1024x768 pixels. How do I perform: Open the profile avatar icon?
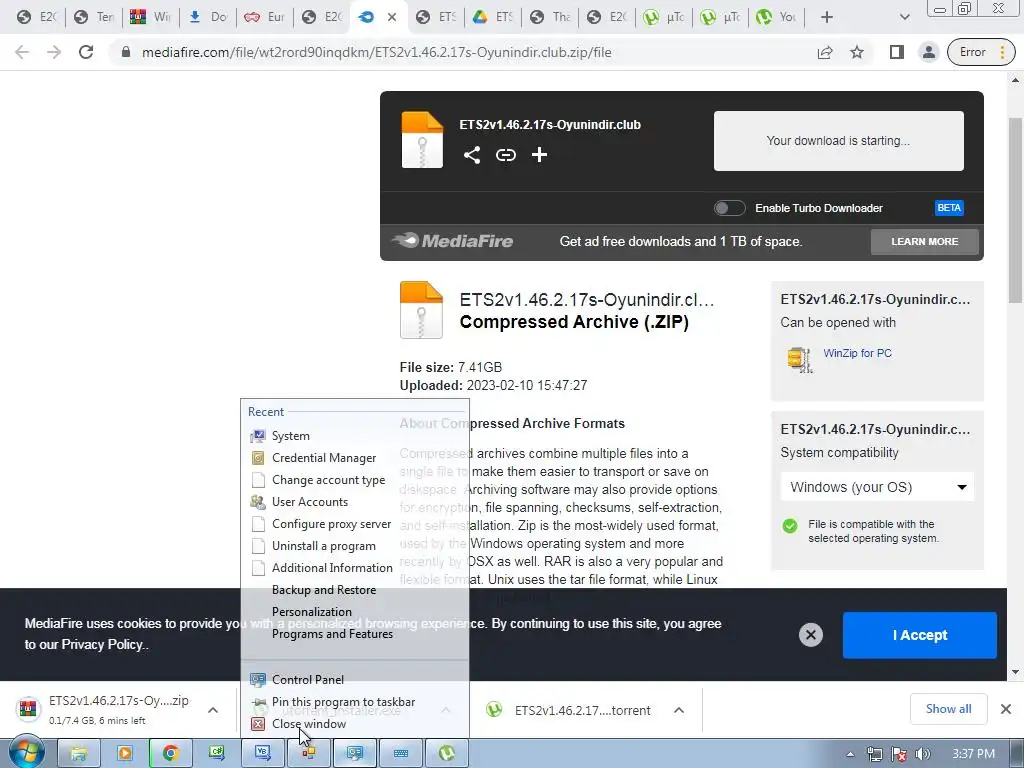(x=928, y=52)
